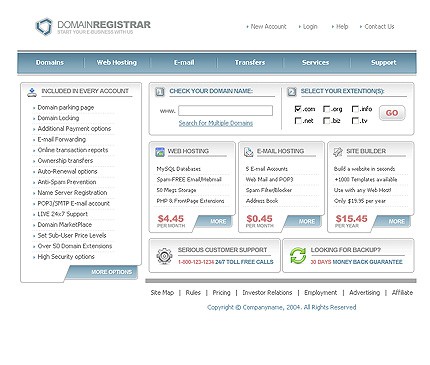The width and height of the screenshot is (430, 365).
Task: Select Online transaction reports item
Action: (73, 150)
